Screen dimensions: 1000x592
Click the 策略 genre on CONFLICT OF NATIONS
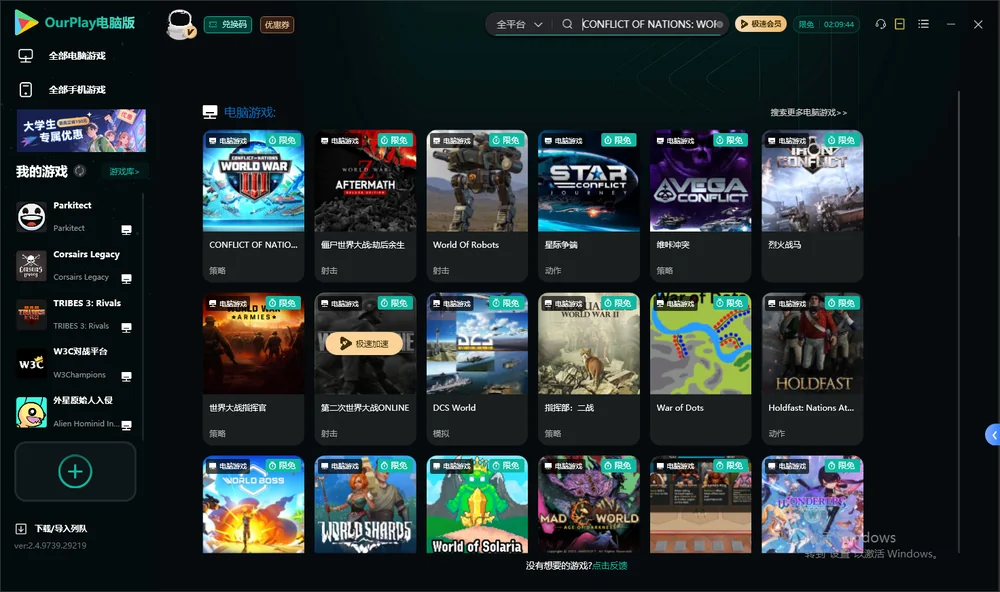(217, 270)
